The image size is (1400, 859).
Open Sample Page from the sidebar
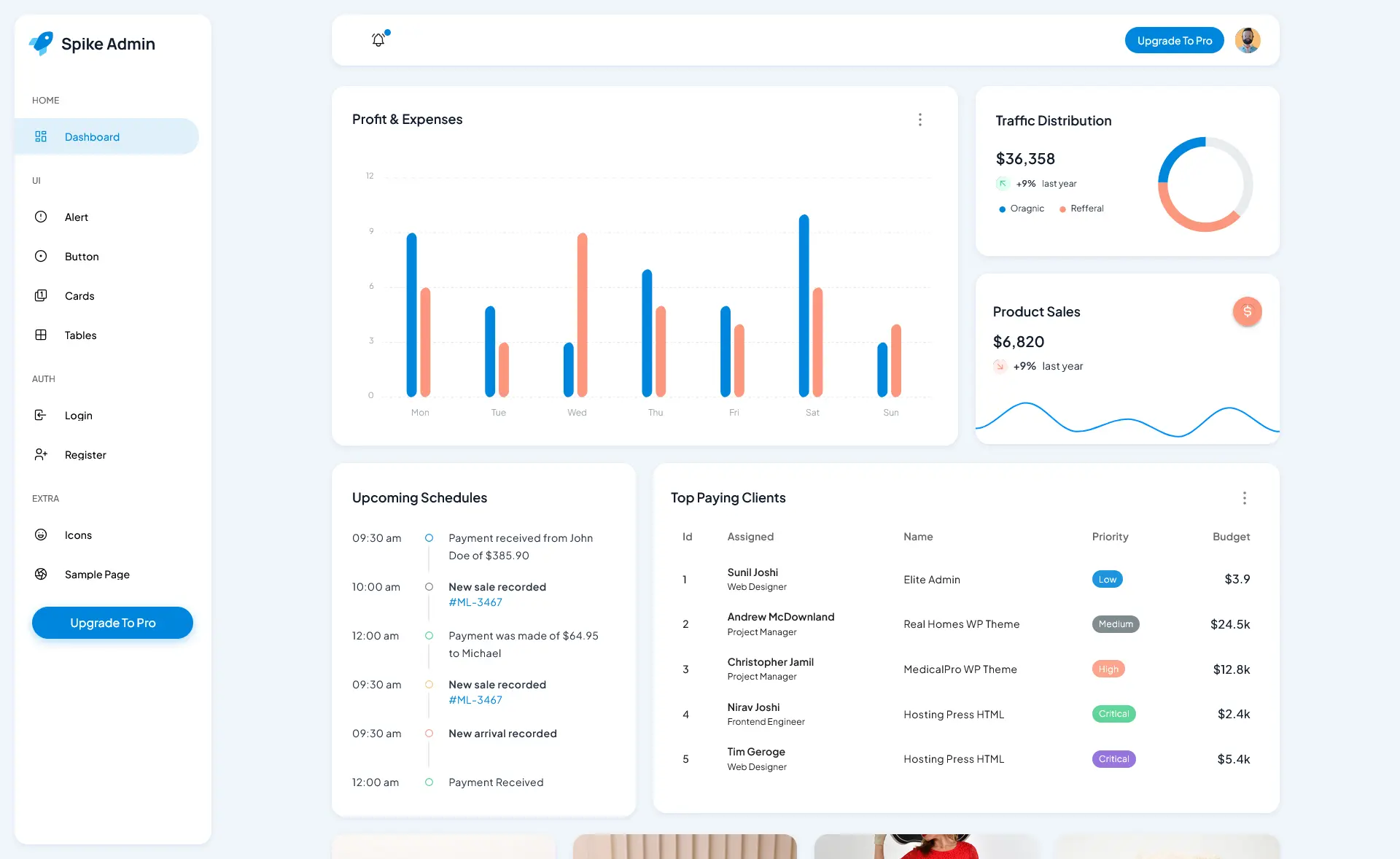point(97,574)
